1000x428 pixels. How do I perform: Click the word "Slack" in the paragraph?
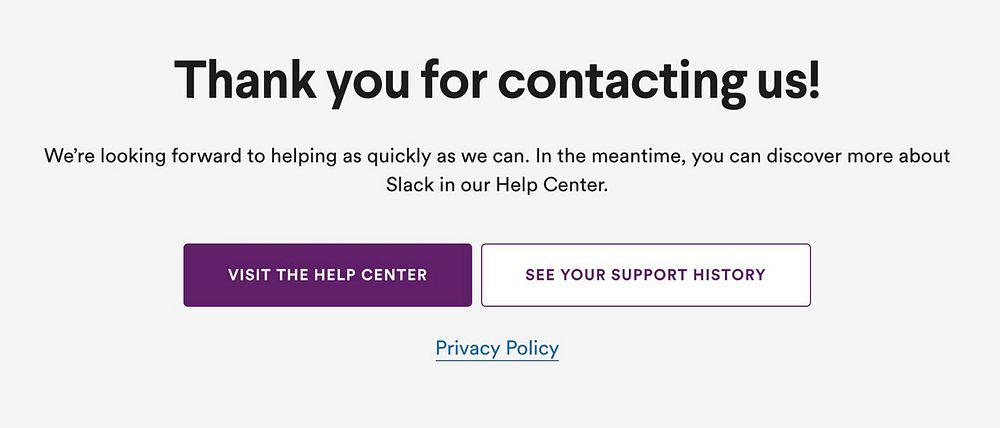[409, 186]
